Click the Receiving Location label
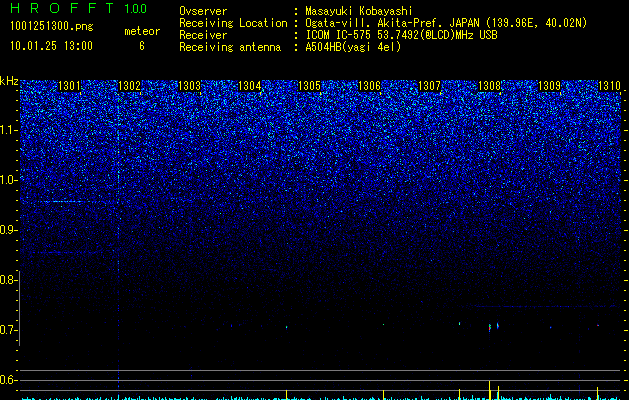The height and width of the screenshot is (400, 629). click(233, 23)
